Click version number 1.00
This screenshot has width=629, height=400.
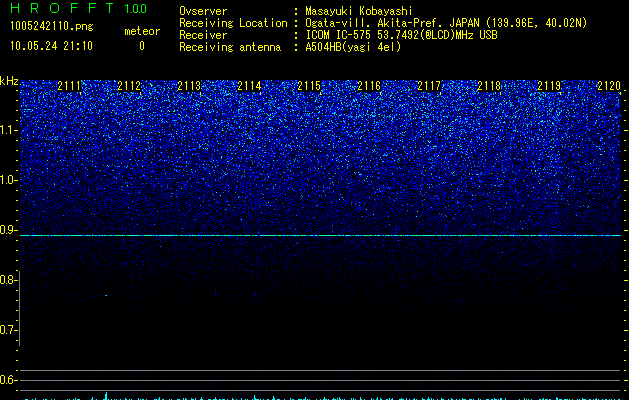coord(136,9)
